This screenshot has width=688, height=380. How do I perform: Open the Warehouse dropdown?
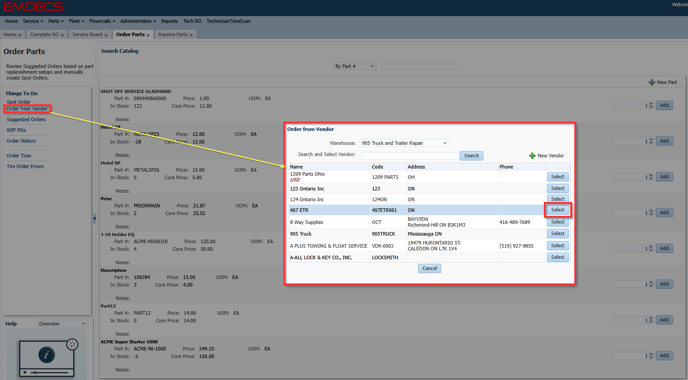click(x=404, y=143)
